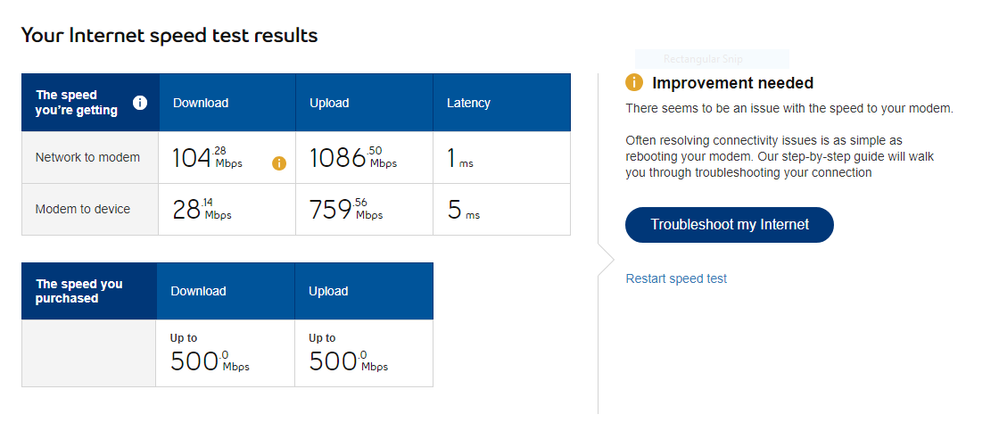Viewport: 999px width, 432px height.
Task: Click the orange alert icon beside "Improvement needed"
Action: [x=634, y=83]
